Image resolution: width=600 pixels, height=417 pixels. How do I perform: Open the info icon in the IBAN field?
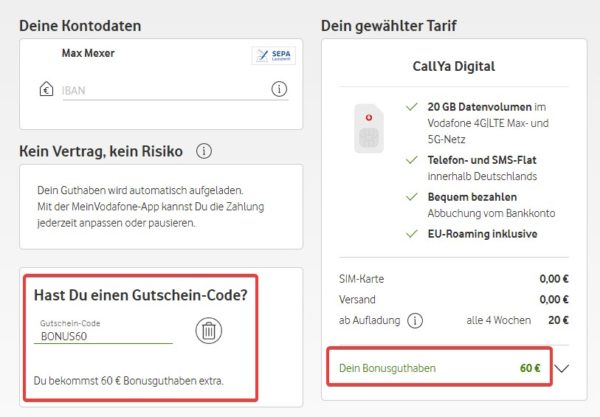[280, 90]
